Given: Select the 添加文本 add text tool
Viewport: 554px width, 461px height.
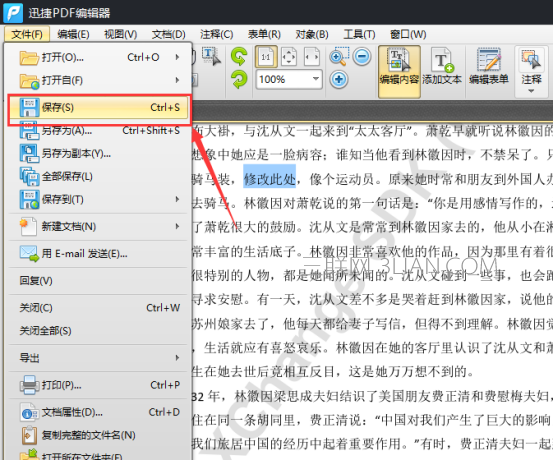Looking at the screenshot, I should click(442, 67).
